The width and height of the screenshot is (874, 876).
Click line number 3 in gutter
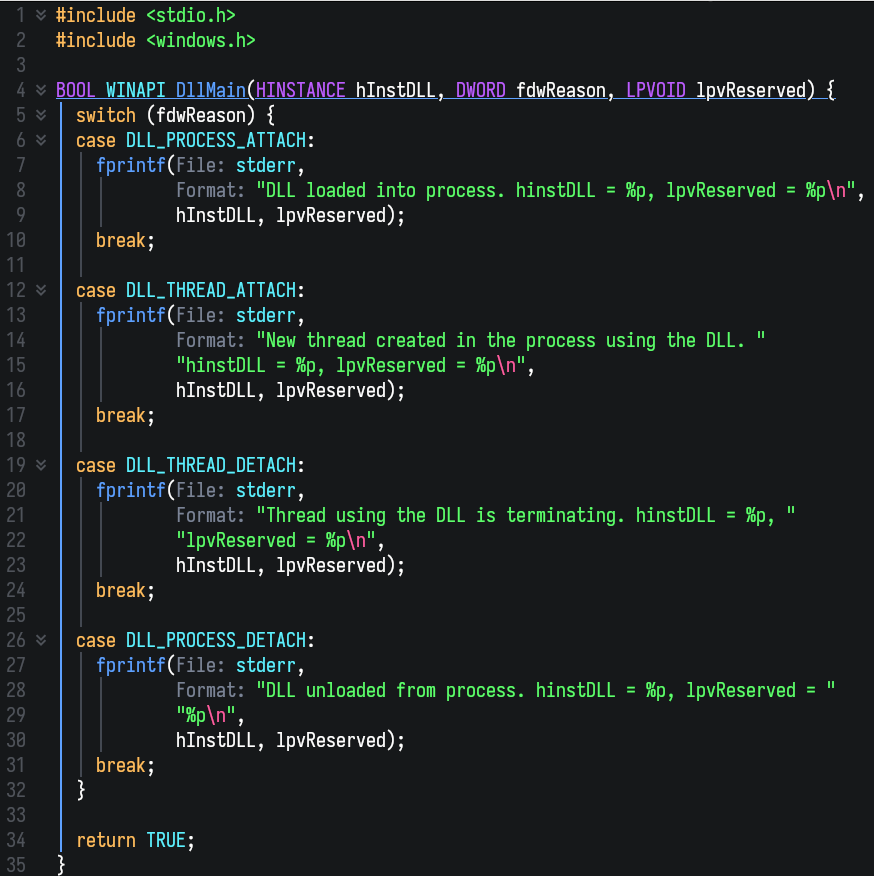21,65
